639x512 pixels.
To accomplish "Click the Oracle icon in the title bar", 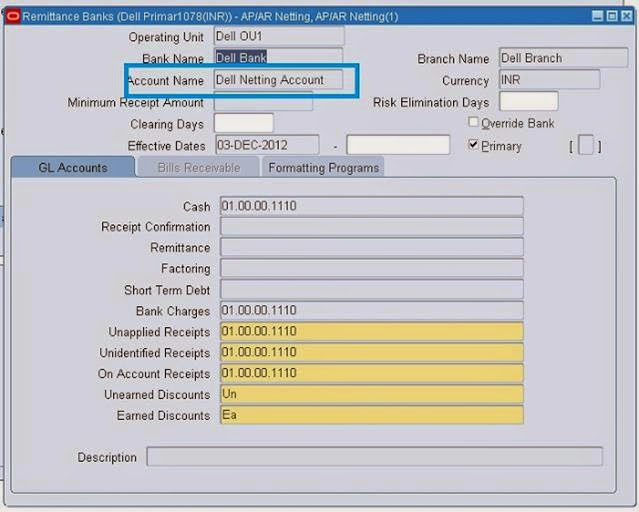I will pyautogui.click(x=13, y=17).
